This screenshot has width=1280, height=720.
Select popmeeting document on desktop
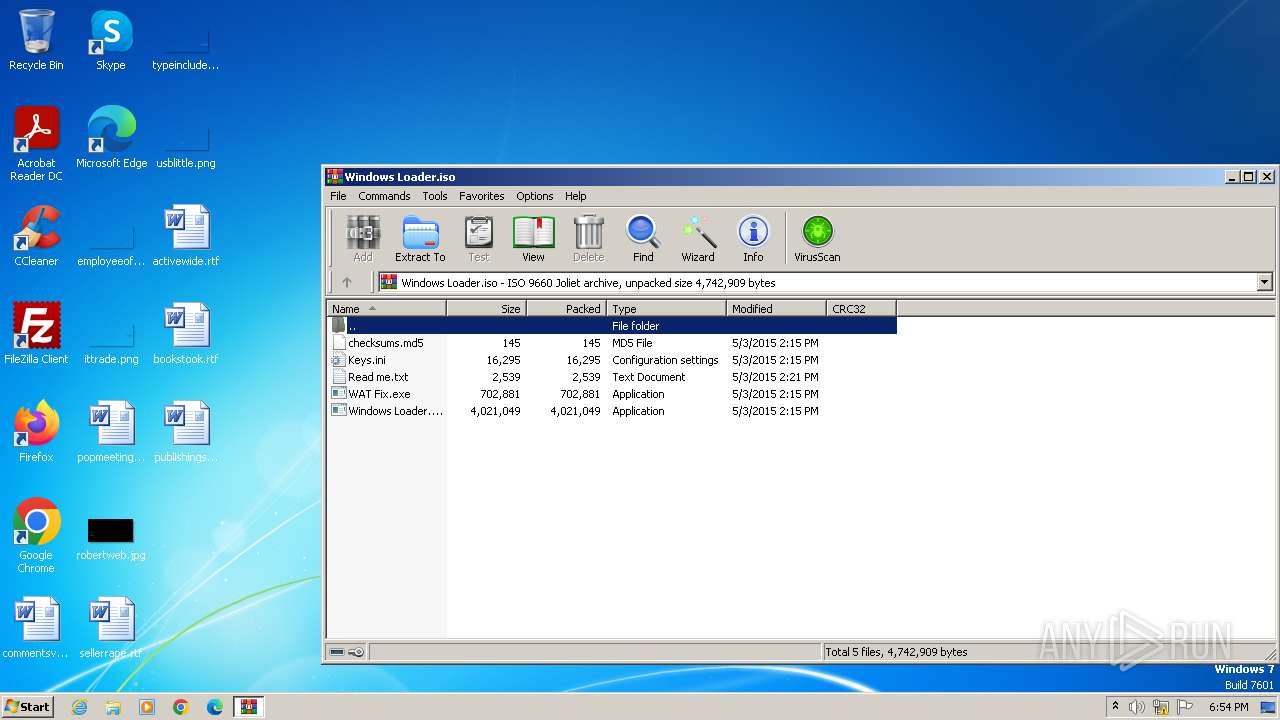[x=111, y=432]
